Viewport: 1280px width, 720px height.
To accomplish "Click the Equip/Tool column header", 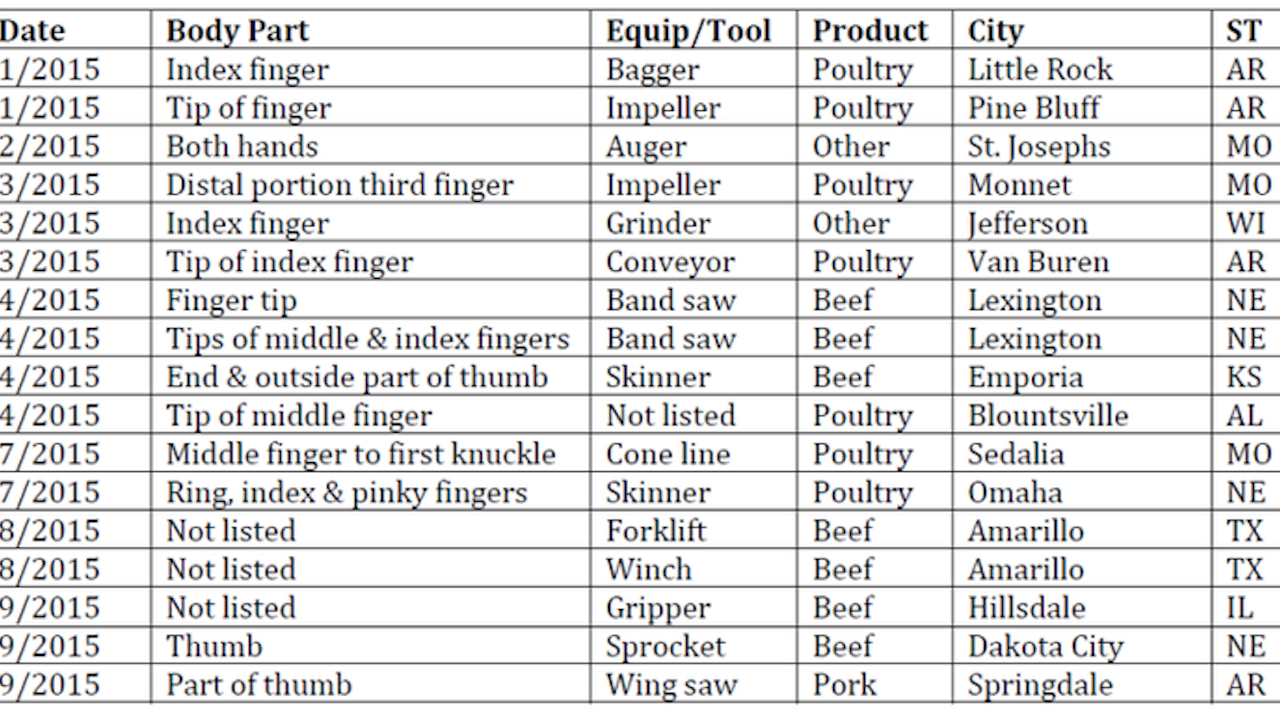I will pos(688,31).
